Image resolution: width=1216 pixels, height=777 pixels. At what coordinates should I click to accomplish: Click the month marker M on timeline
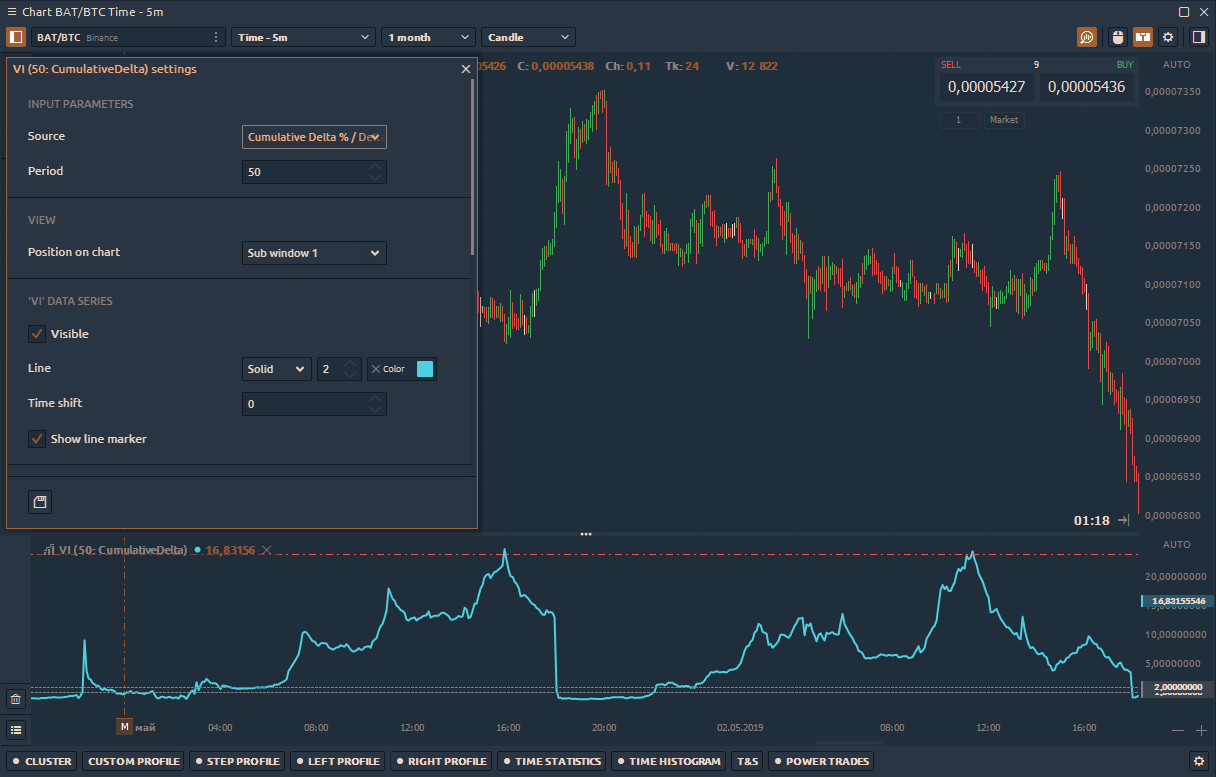(x=124, y=727)
